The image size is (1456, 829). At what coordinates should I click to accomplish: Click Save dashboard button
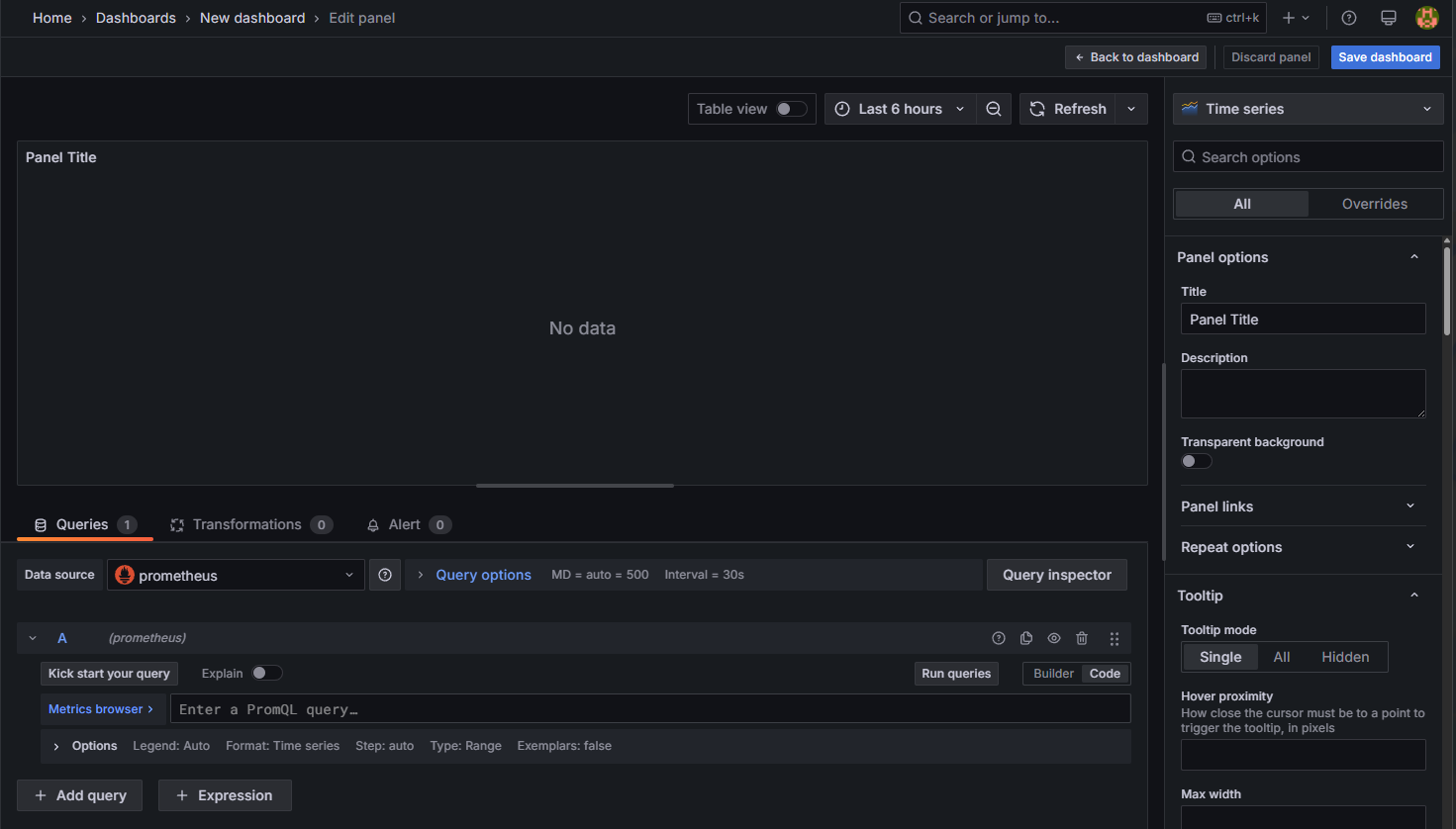1385,57
